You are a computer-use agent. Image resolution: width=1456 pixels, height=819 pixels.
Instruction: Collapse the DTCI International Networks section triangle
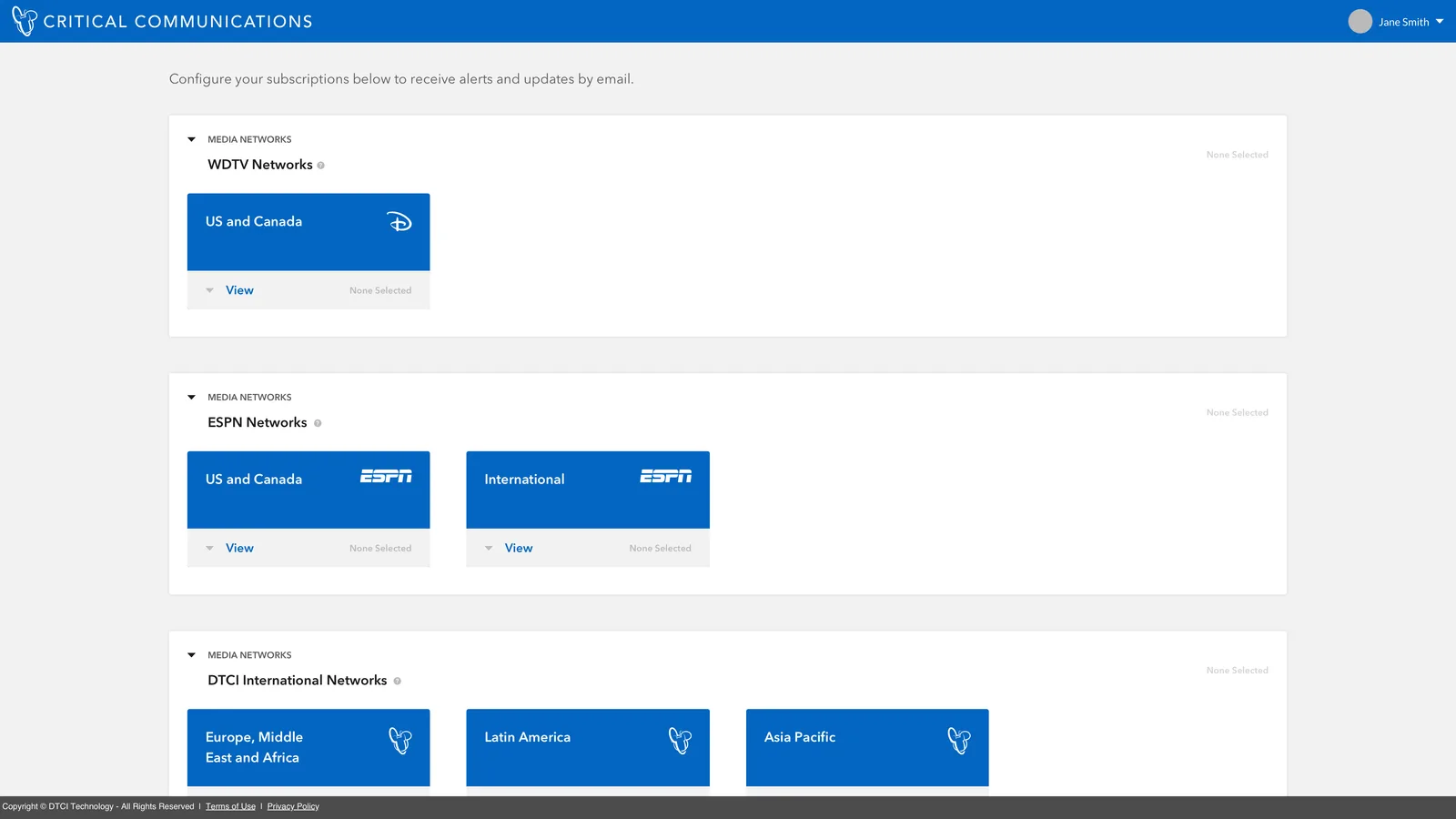(191, 655)
